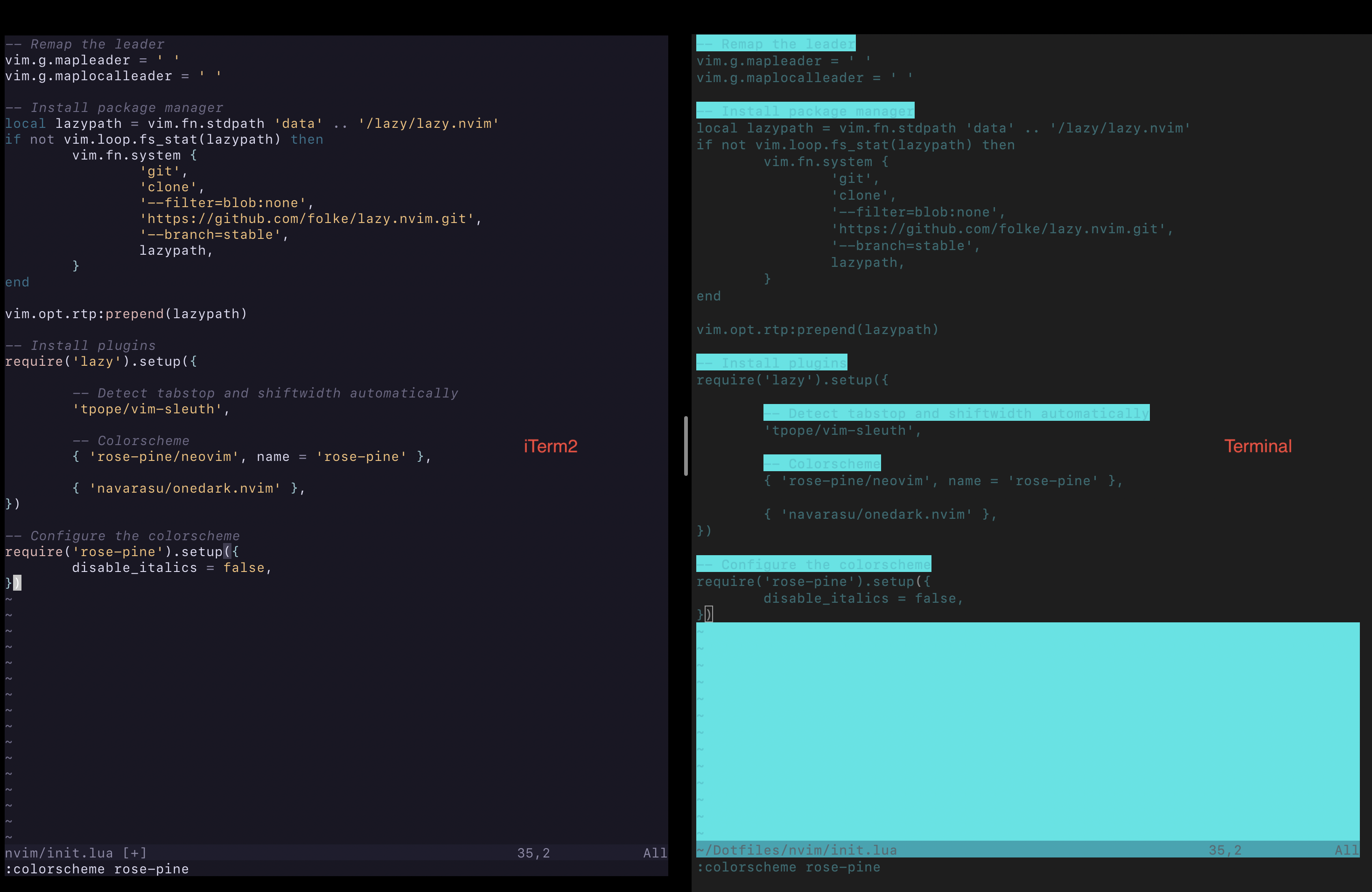Click the iTerm2 window label
The width and height of the screenshot is (1372, 892).
550,446
